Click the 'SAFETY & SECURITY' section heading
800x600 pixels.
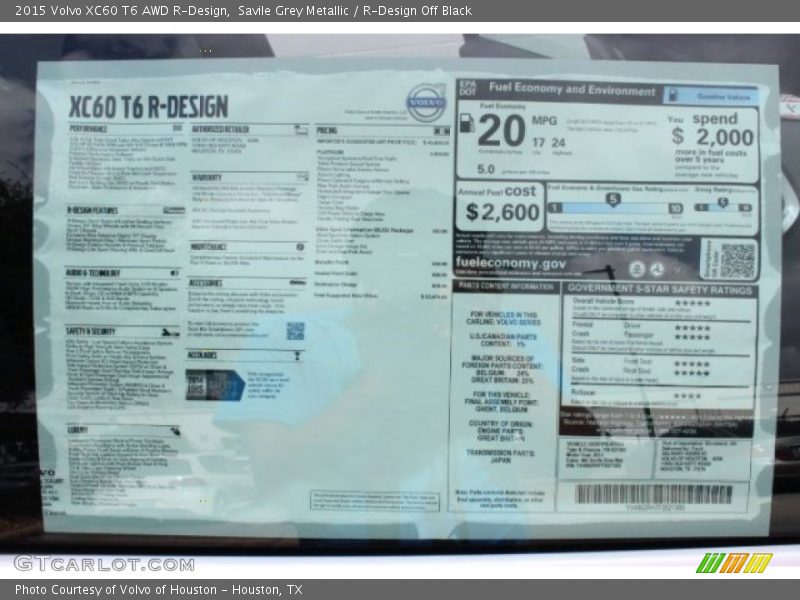[x=90, y=331]
